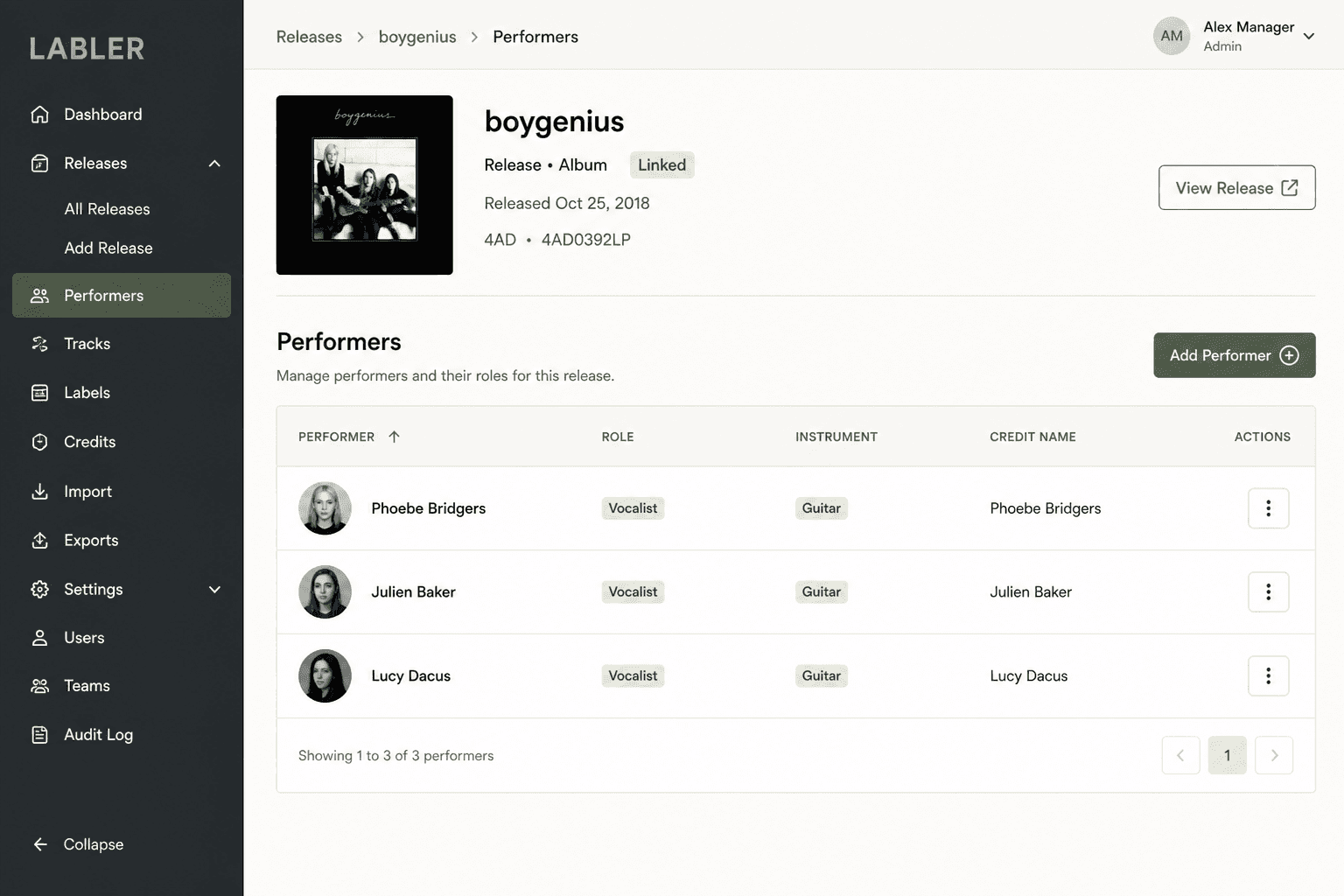Click the plus circle icon in Add Performer

1289,355
